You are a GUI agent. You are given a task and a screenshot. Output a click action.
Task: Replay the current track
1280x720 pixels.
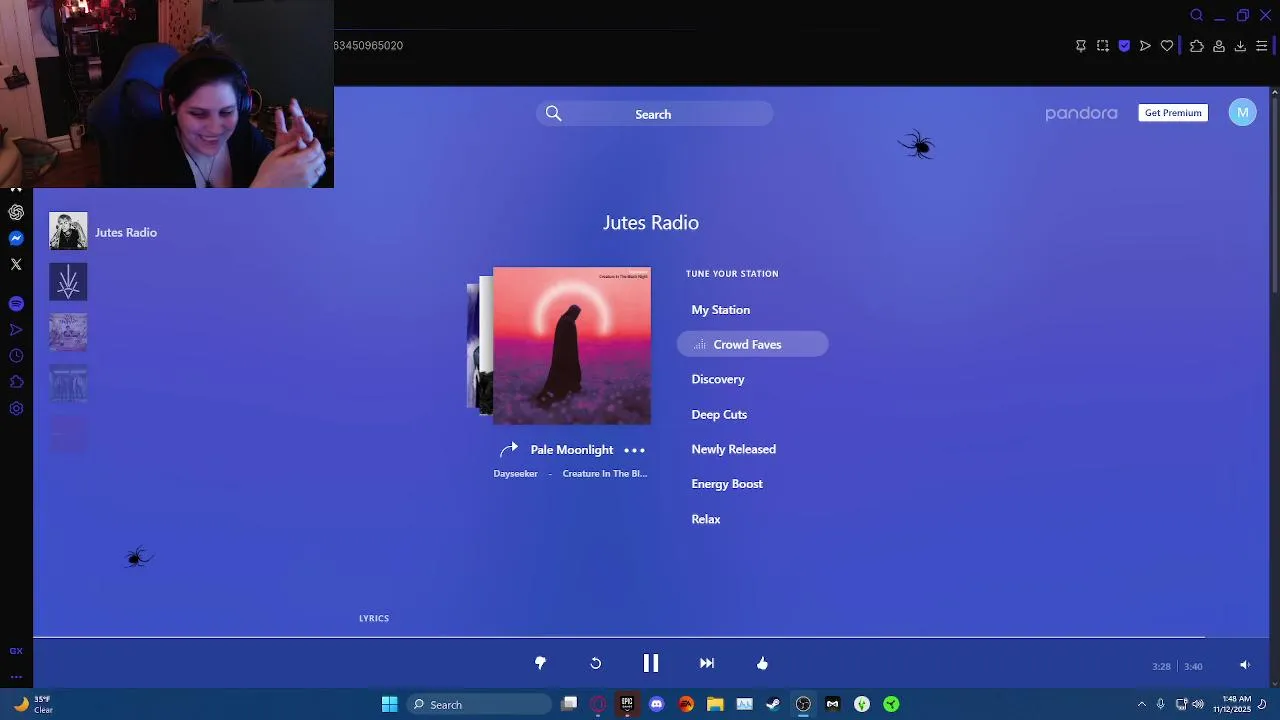click(595, 663)
